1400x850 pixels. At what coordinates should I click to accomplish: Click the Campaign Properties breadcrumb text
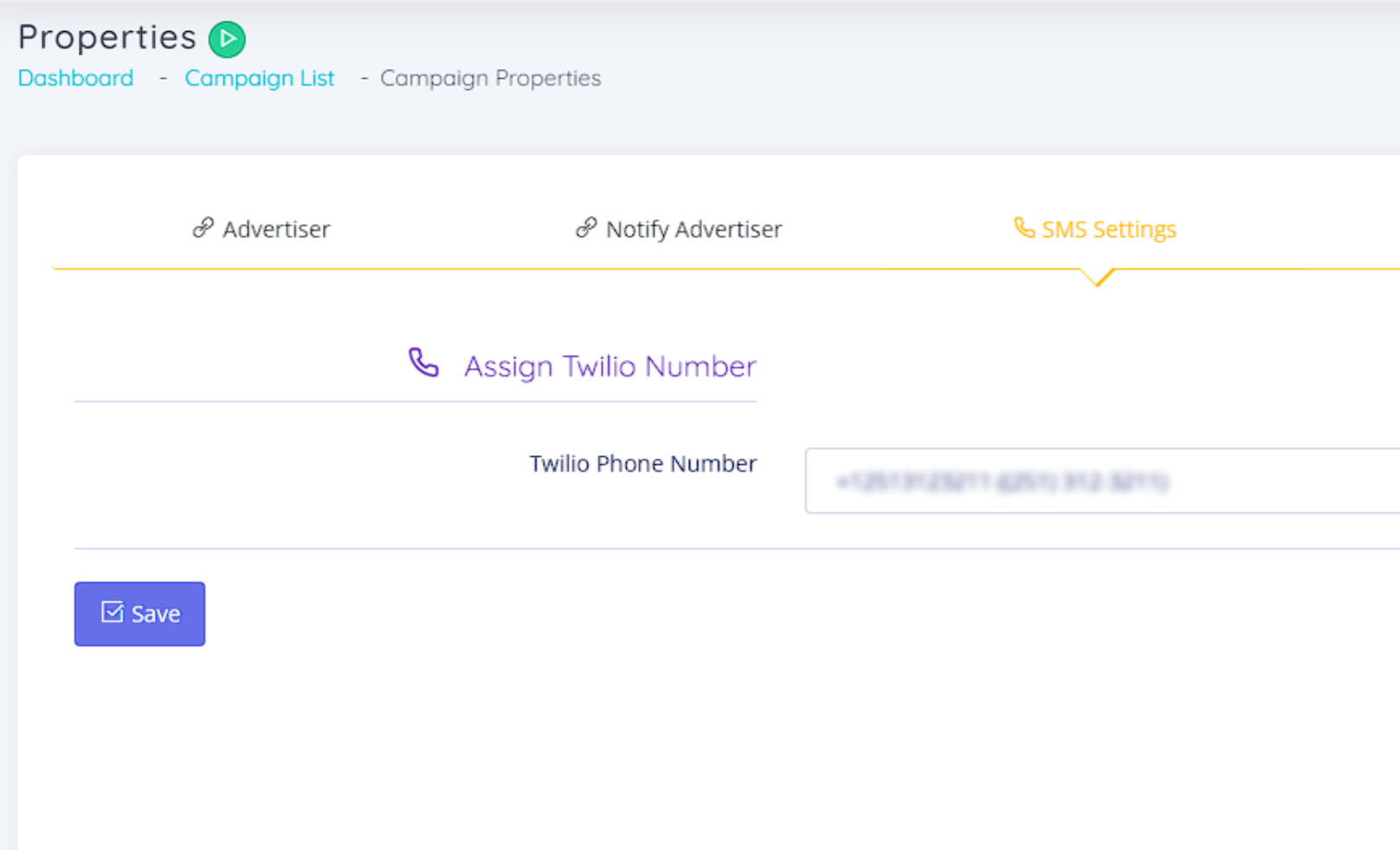point(490,78)
